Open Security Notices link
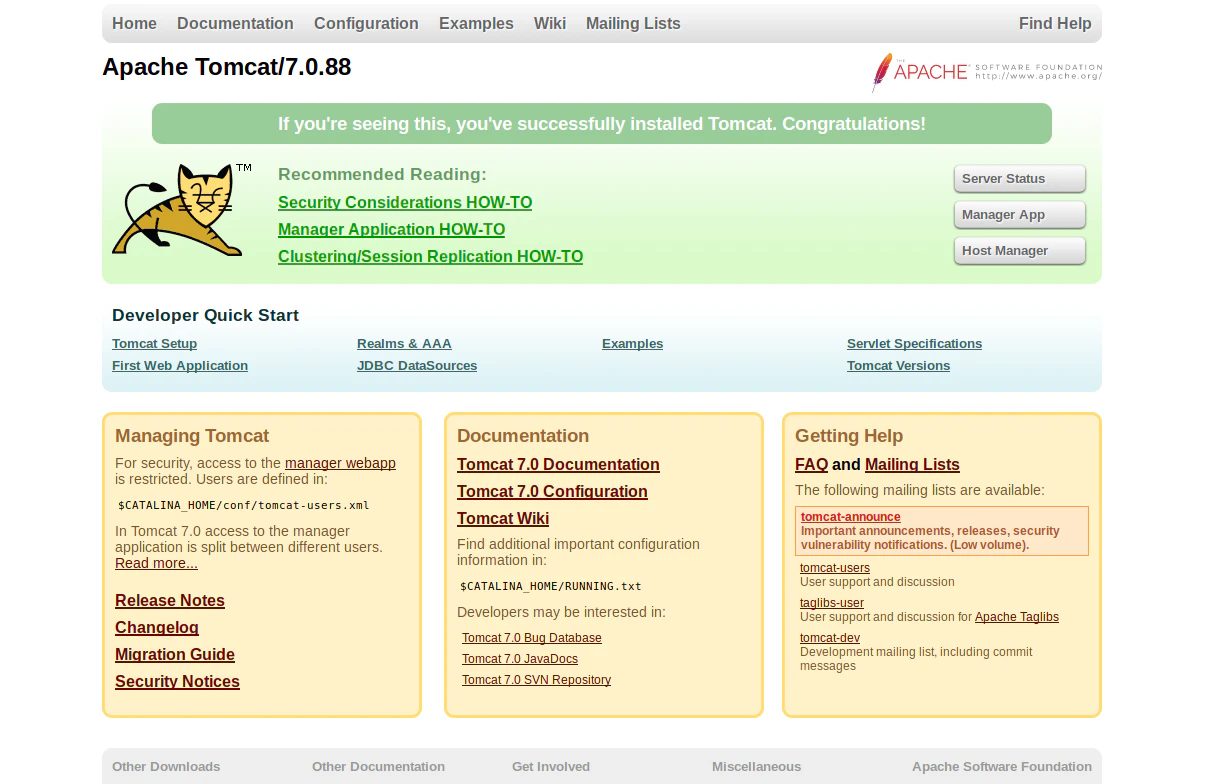This screenshot has height=784, width=1217. tap(177, 681)
